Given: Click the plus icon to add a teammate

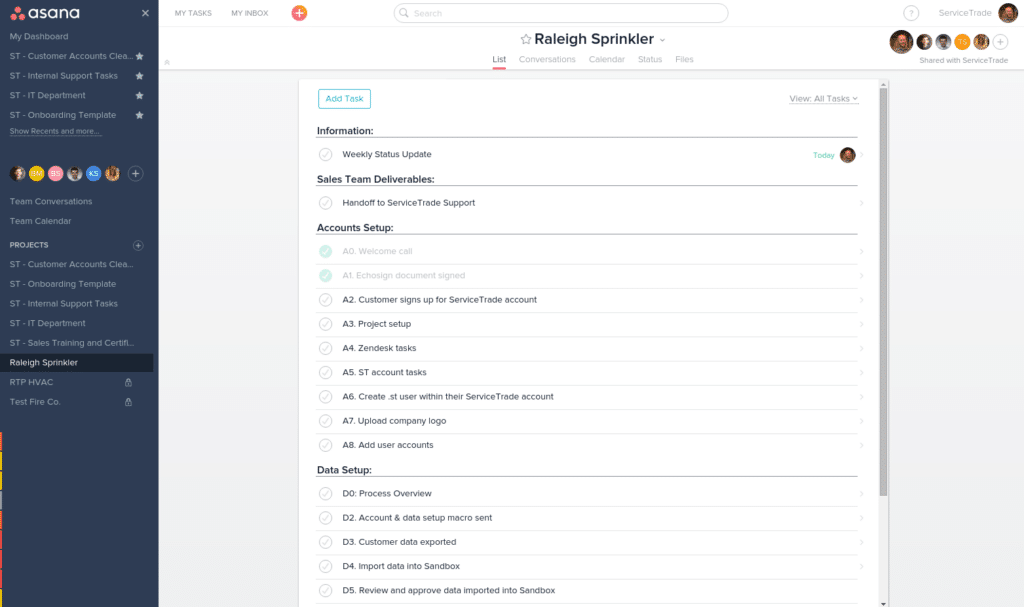Looking at the screenshot, I should [x=135, y=173].
